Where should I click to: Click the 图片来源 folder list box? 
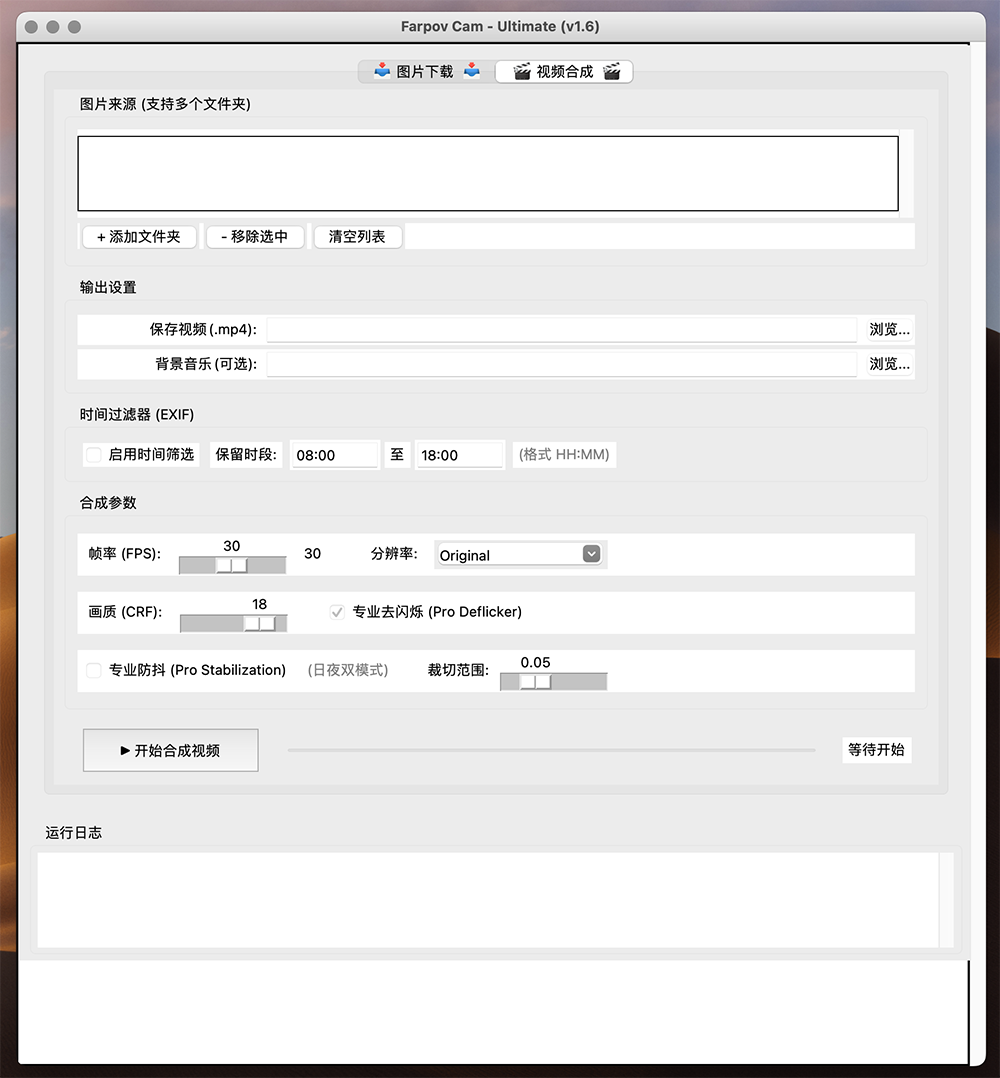click(488, 174)
